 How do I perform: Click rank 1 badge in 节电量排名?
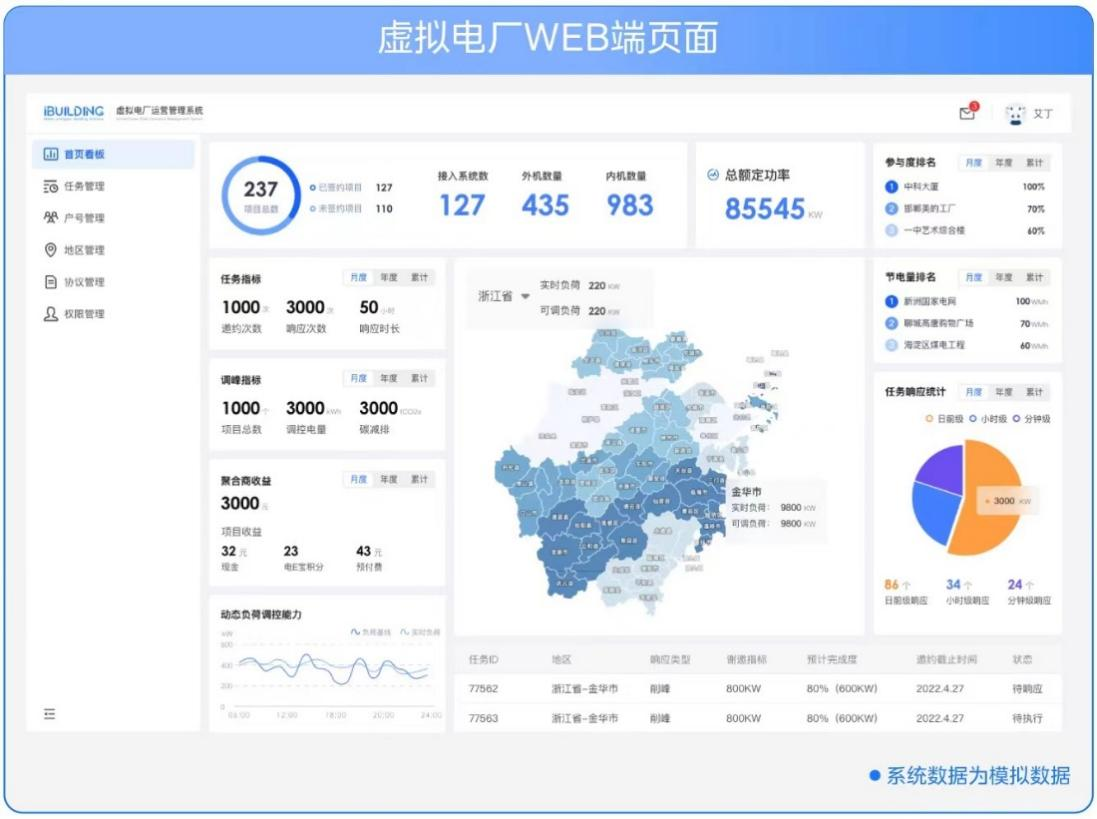[891, 301]
